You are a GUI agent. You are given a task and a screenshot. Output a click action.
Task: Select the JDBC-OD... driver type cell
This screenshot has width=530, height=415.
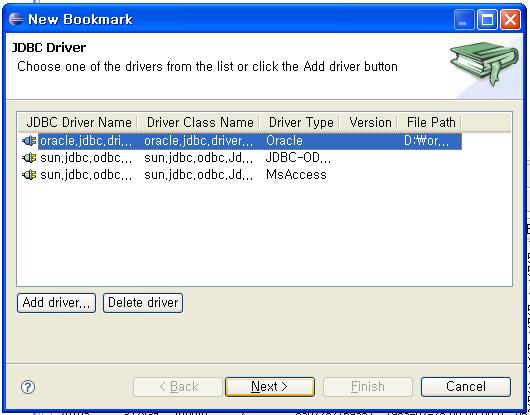(298, 158)
